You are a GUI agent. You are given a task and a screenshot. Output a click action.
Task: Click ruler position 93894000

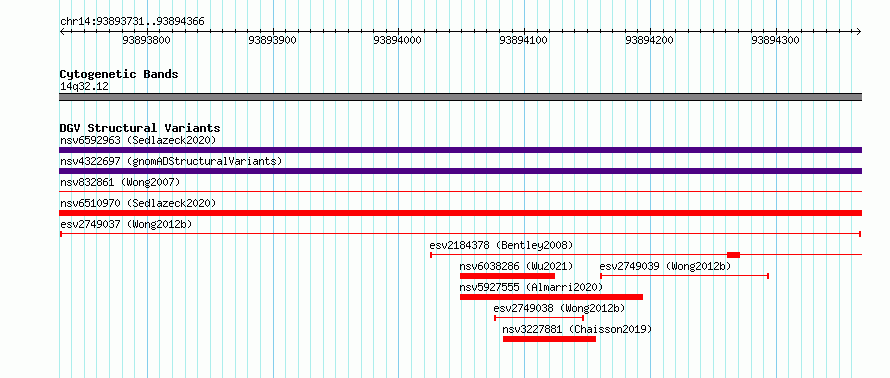(397, 40)
